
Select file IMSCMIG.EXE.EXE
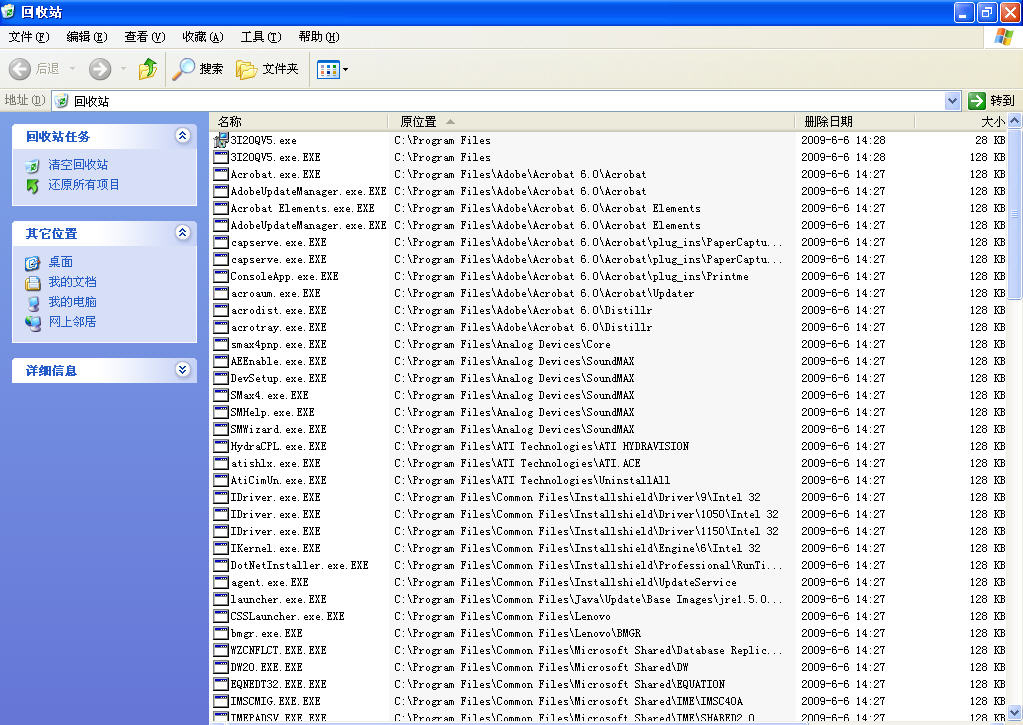275,700
